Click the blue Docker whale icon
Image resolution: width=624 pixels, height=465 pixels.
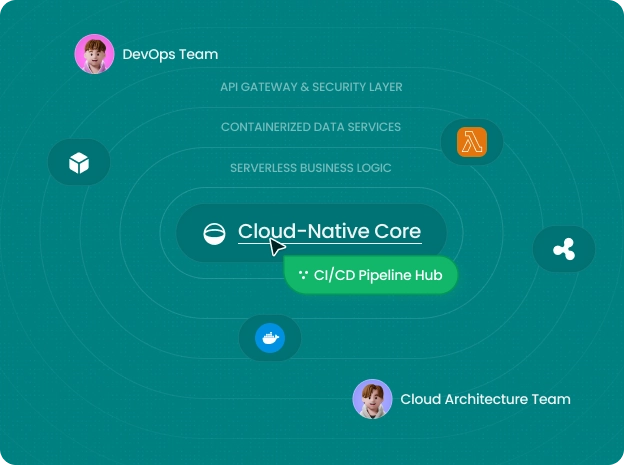point(270,338)
